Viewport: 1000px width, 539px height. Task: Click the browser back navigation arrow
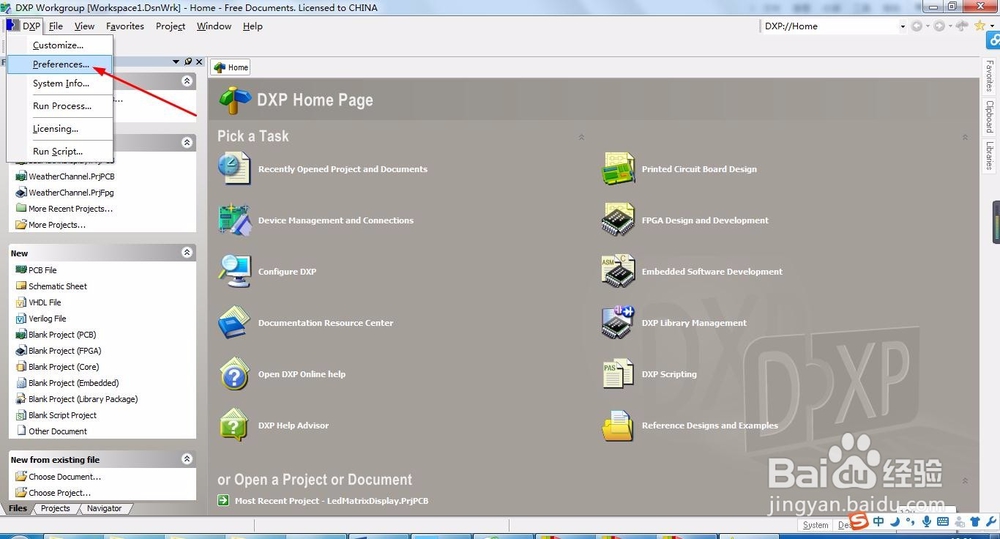[916, 26]
